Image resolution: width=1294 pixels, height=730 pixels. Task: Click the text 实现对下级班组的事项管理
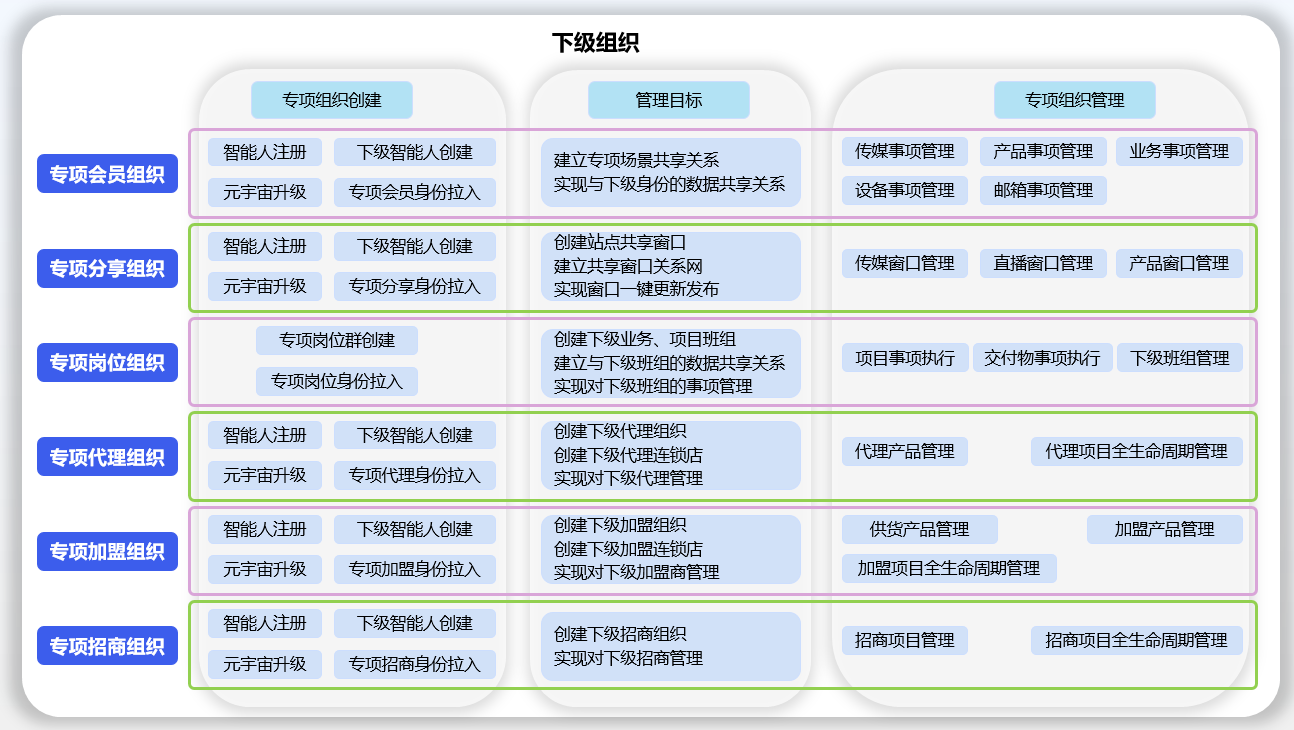(653, 386)
